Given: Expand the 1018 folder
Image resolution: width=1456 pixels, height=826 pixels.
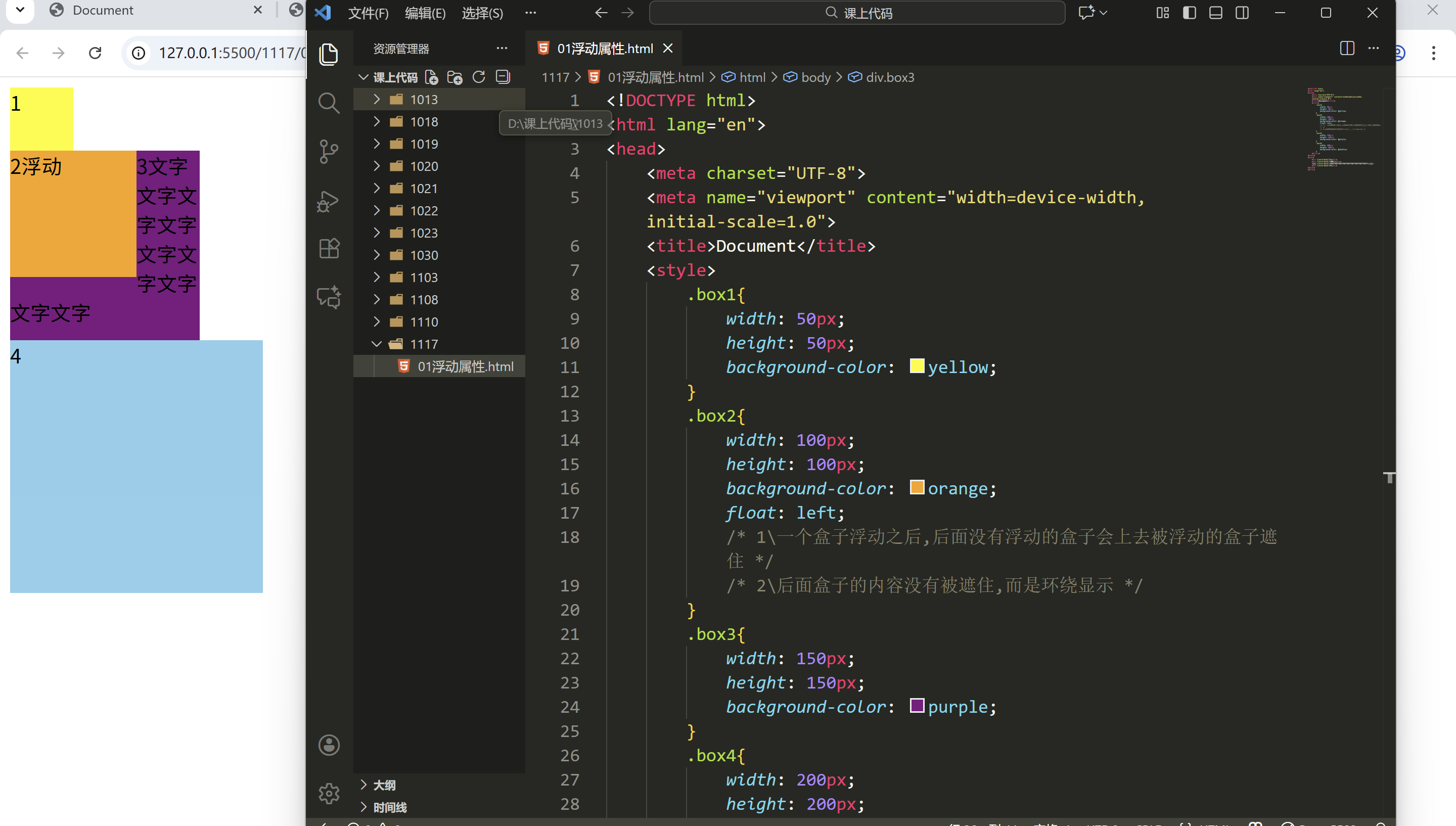Looking at the screenshot, I should 423,121.
